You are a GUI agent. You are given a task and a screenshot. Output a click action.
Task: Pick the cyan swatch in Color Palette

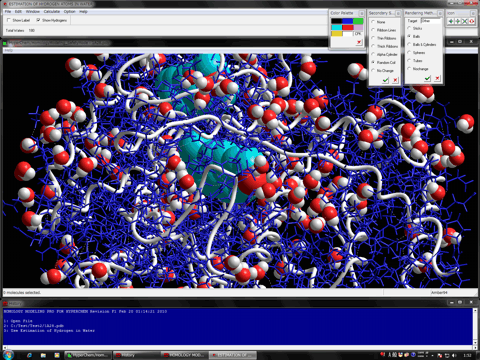click(x=337, y=27)
